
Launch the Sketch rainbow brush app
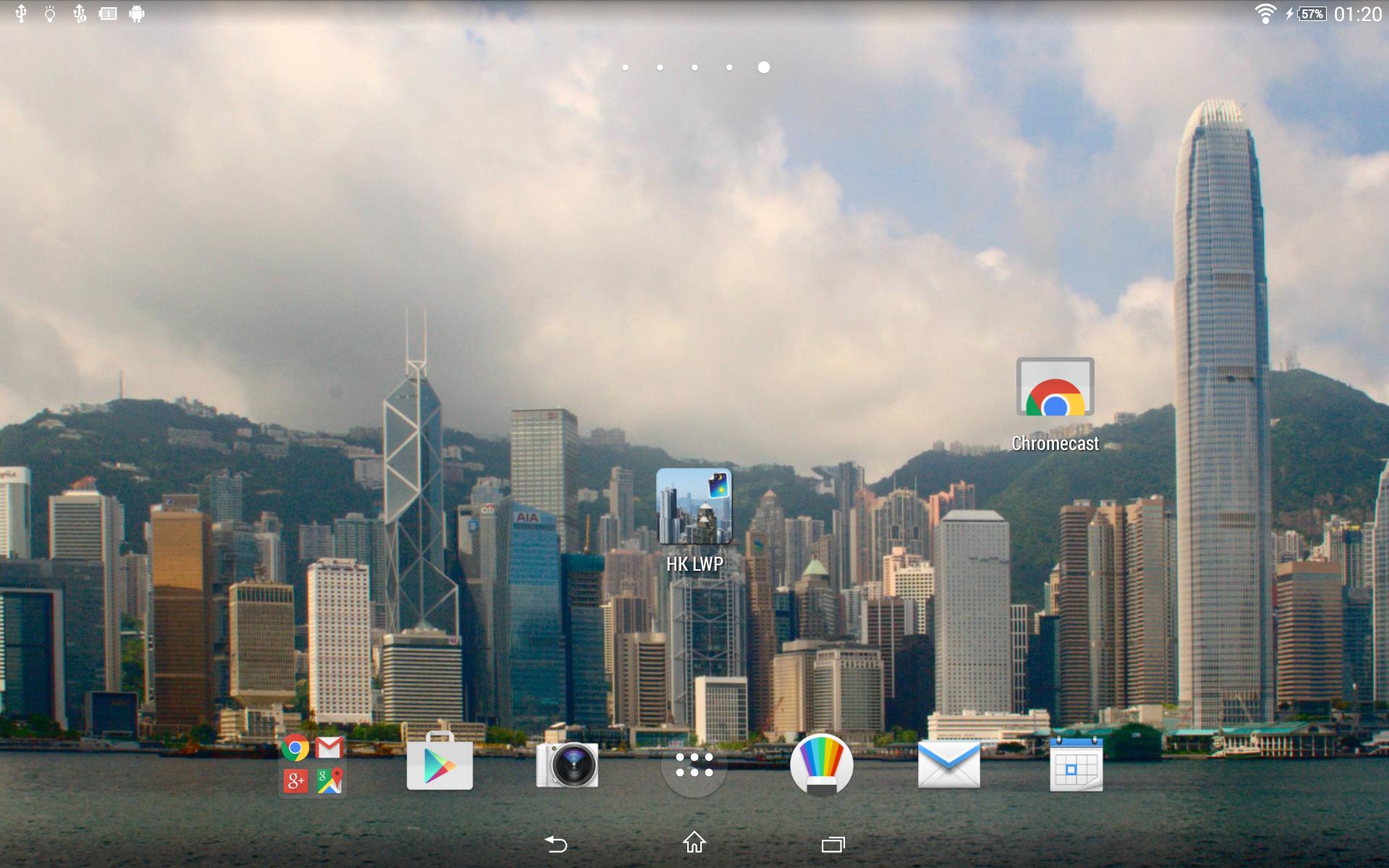point(822,765)
